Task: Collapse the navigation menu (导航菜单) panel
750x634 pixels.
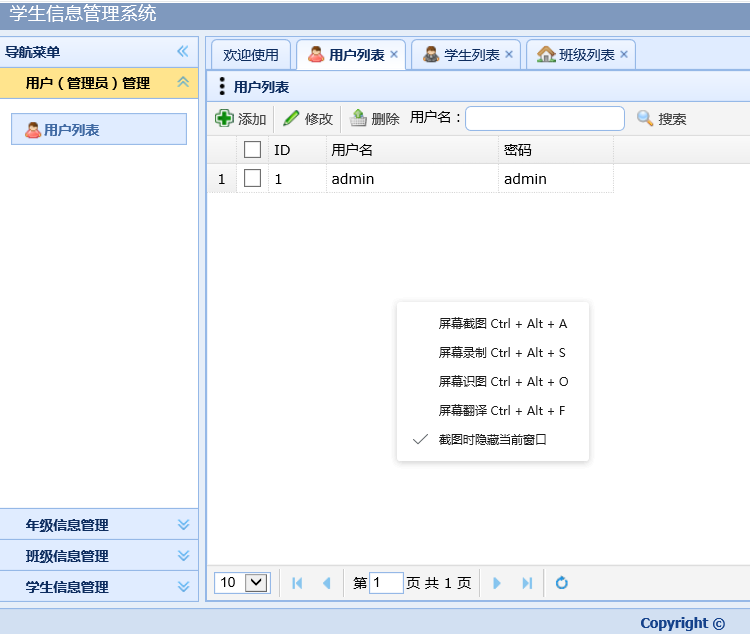Action: [183, 52]
